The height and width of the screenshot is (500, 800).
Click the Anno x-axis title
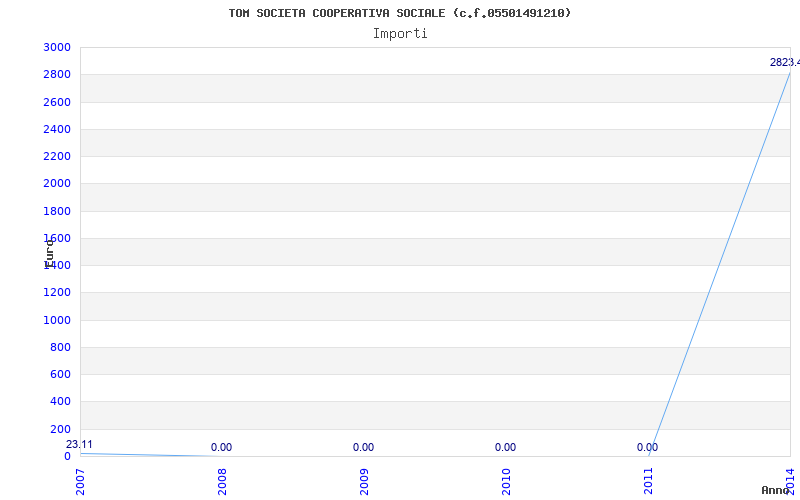tap(776, 490)
